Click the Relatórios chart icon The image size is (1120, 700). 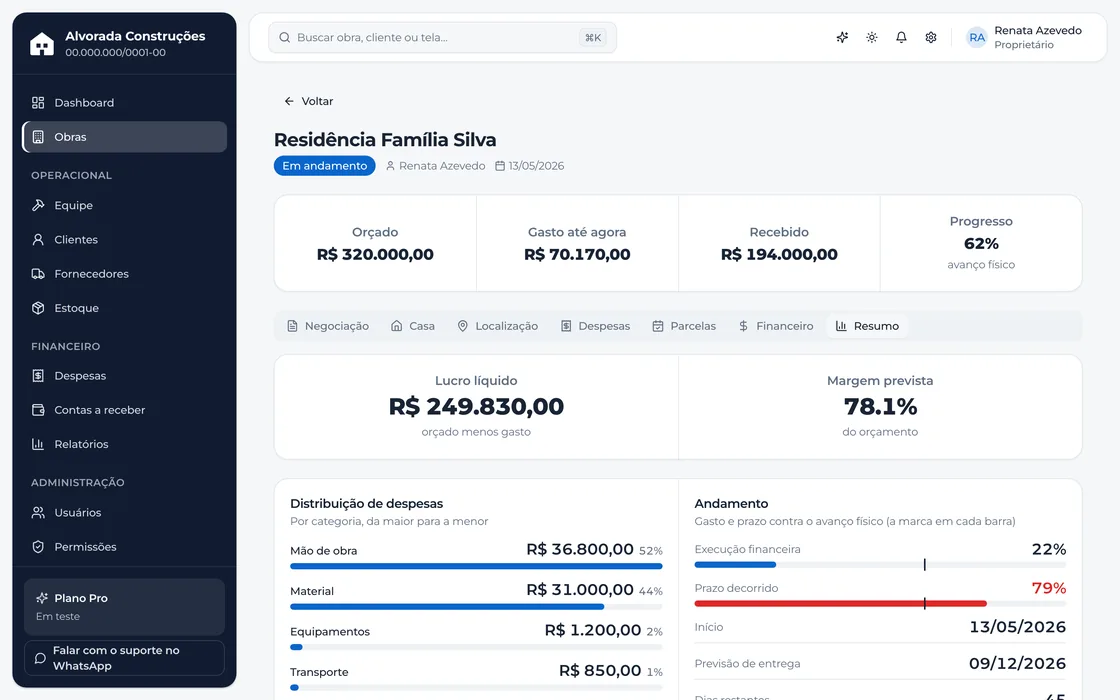click(38, 444)
